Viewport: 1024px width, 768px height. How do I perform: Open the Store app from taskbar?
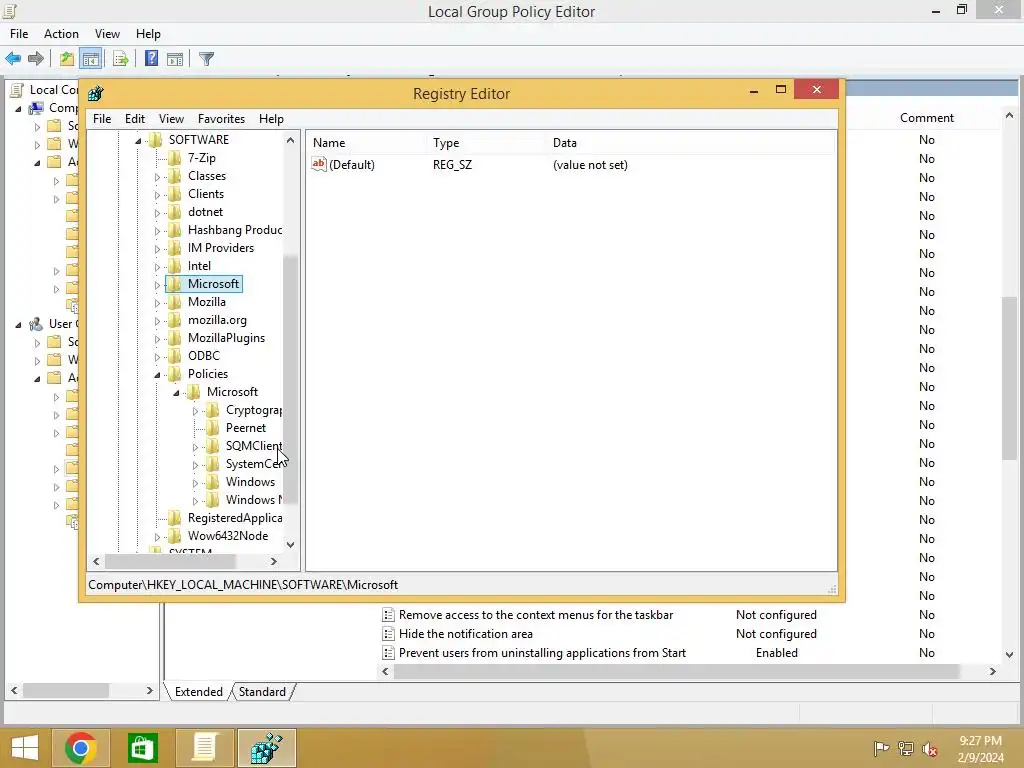(142, 748)
